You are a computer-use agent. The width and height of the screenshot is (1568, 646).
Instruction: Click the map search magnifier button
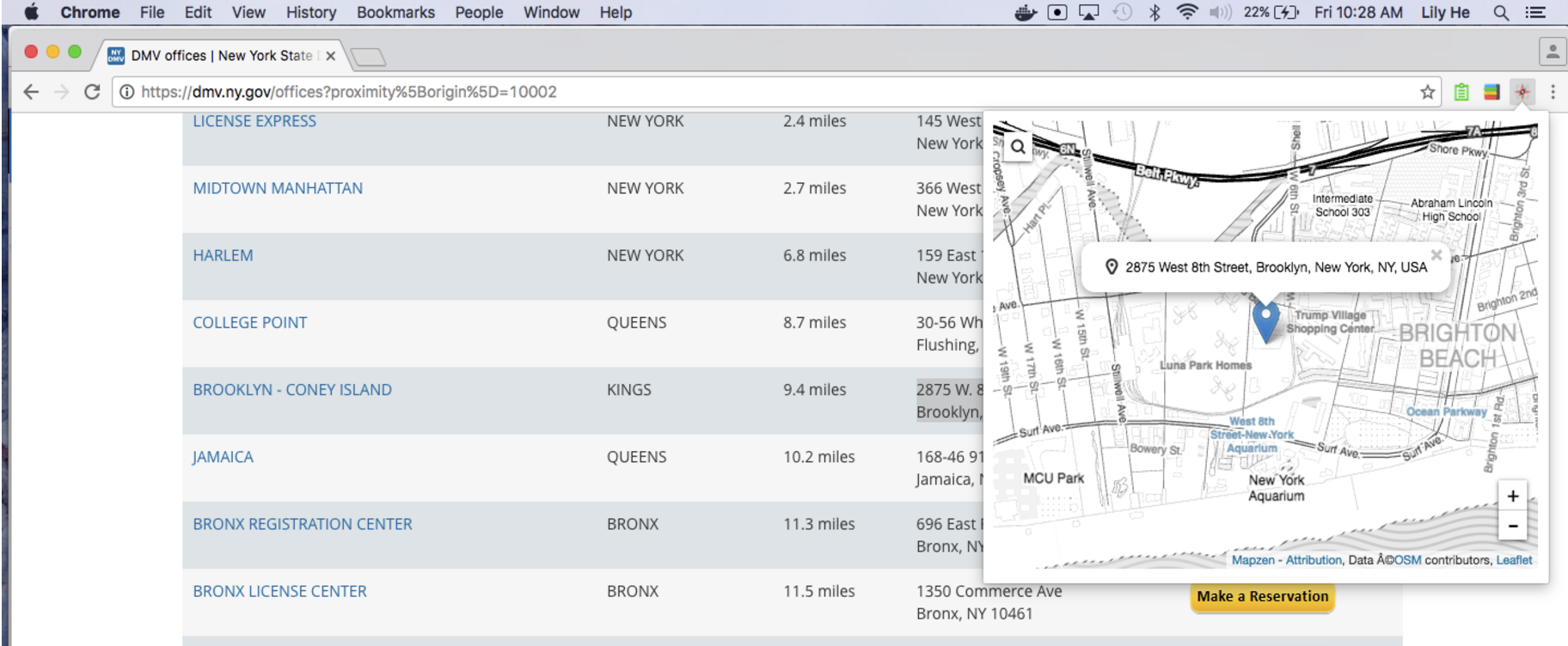click(x=1018, y=147)
